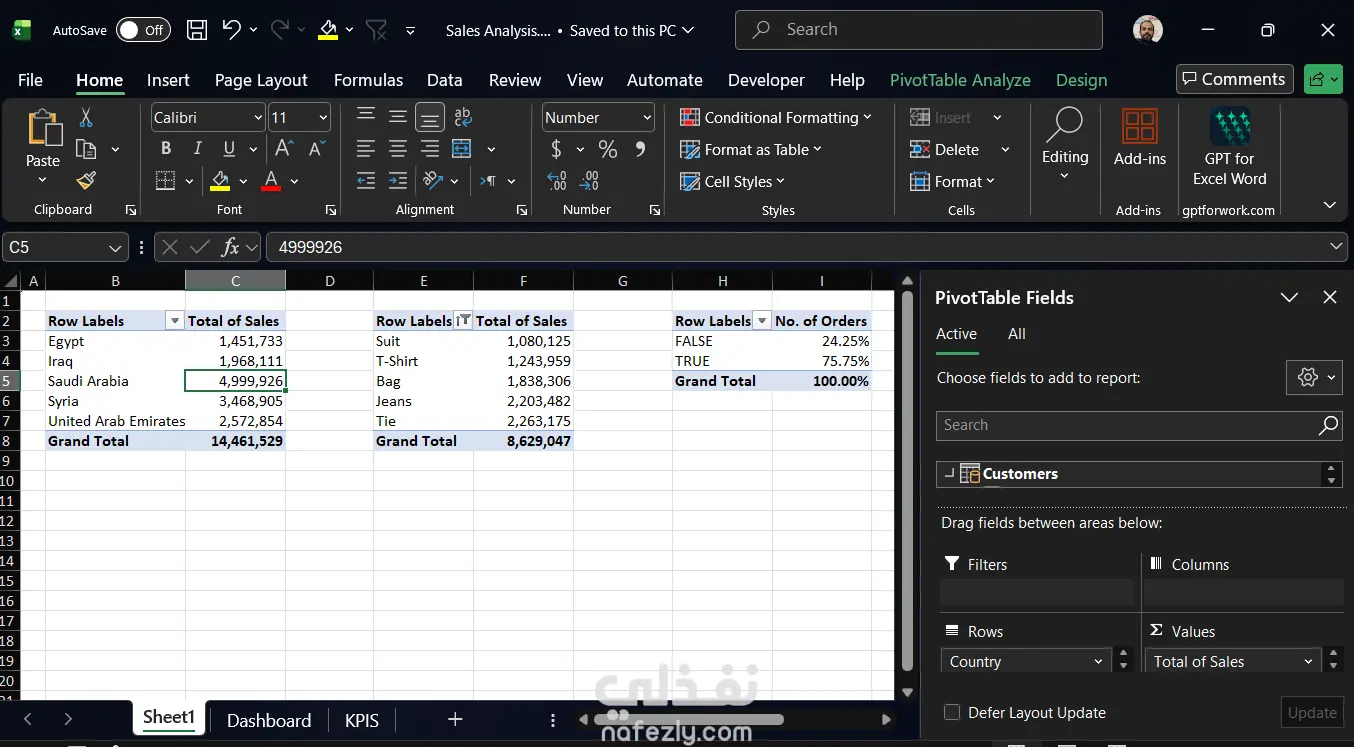Open GPT for Excel Word add-in
Viewport: 1354px width, 747px height.
point(1229,147)
